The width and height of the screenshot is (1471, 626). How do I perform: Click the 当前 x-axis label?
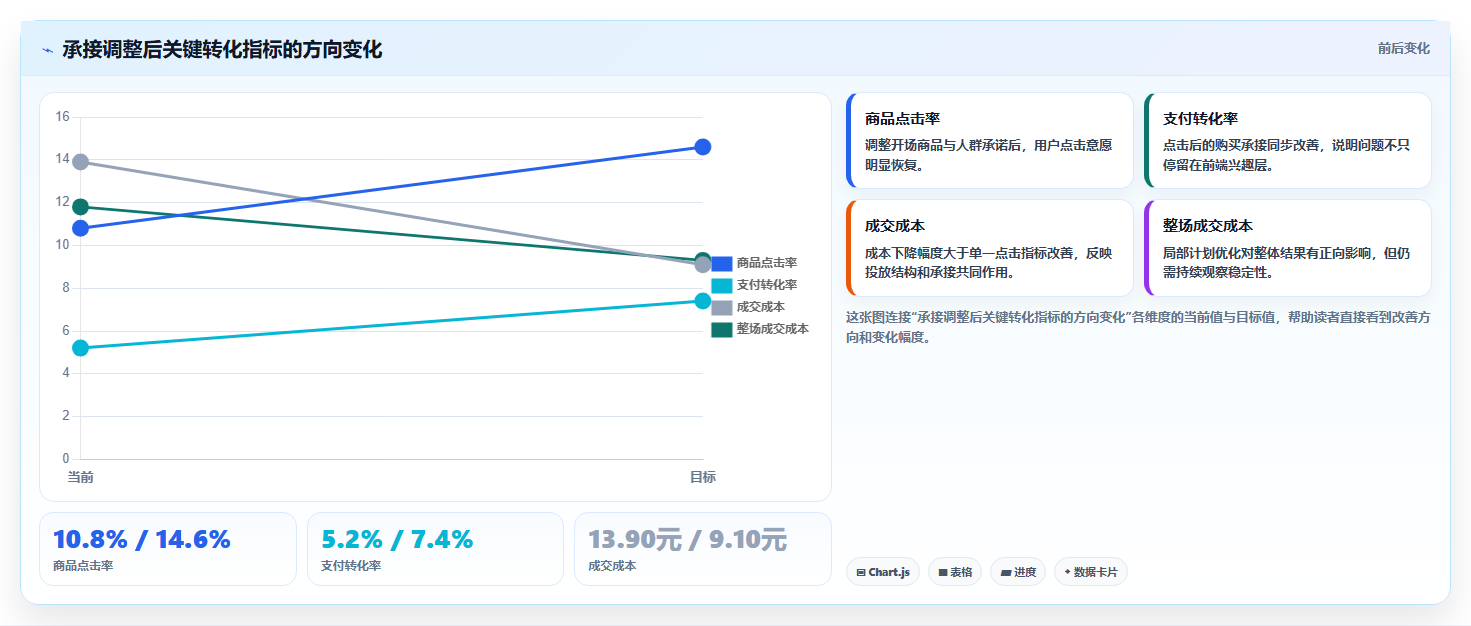coord(81,477)
